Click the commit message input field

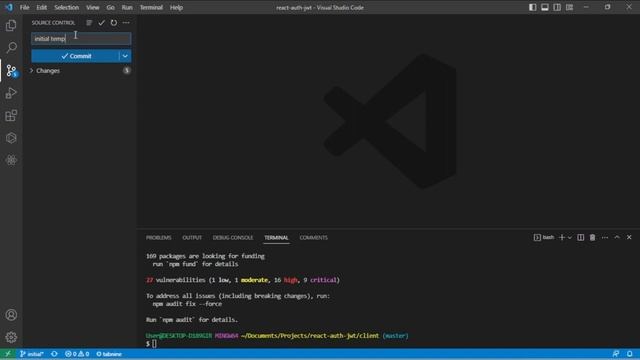coord(81,39)
